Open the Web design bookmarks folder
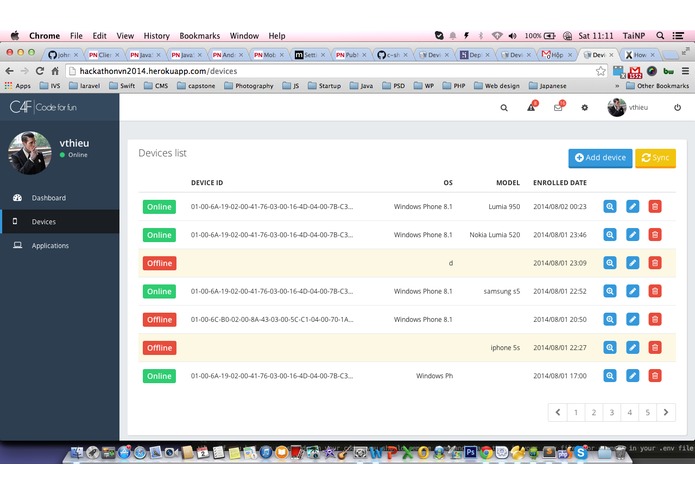 click(x=496, y=86)
